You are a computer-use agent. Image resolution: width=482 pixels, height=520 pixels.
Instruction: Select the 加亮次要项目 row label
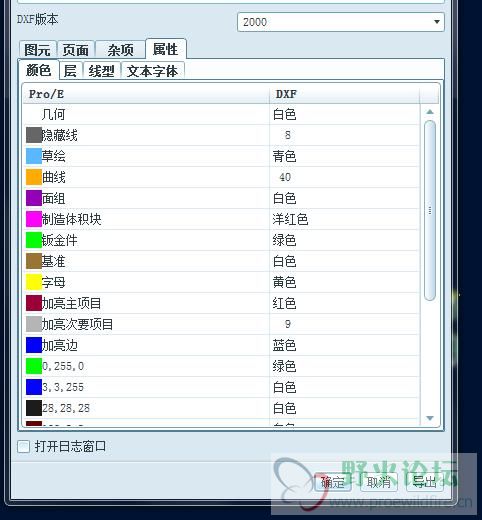pyautogui.click(x=77, y=324)
